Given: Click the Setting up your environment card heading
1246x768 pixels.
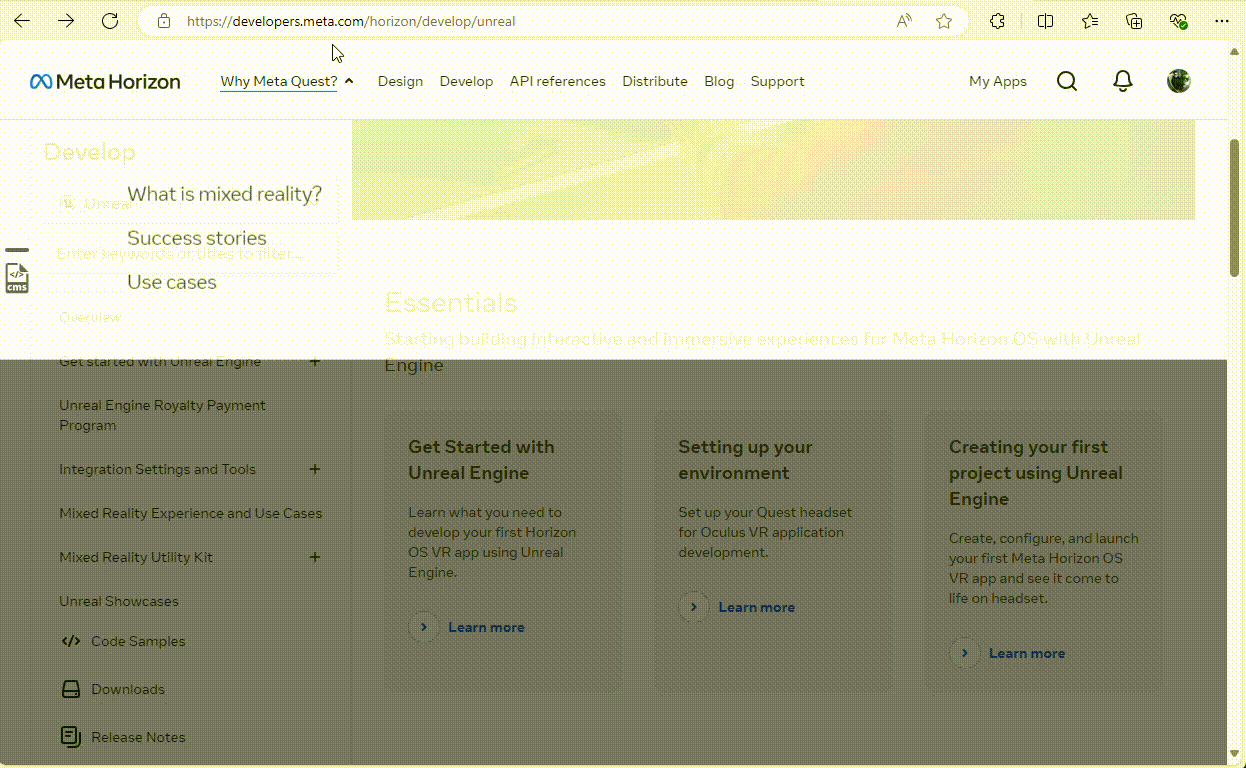Looking at the screenshot, I should pyautogui.click(x=745, y=460).
